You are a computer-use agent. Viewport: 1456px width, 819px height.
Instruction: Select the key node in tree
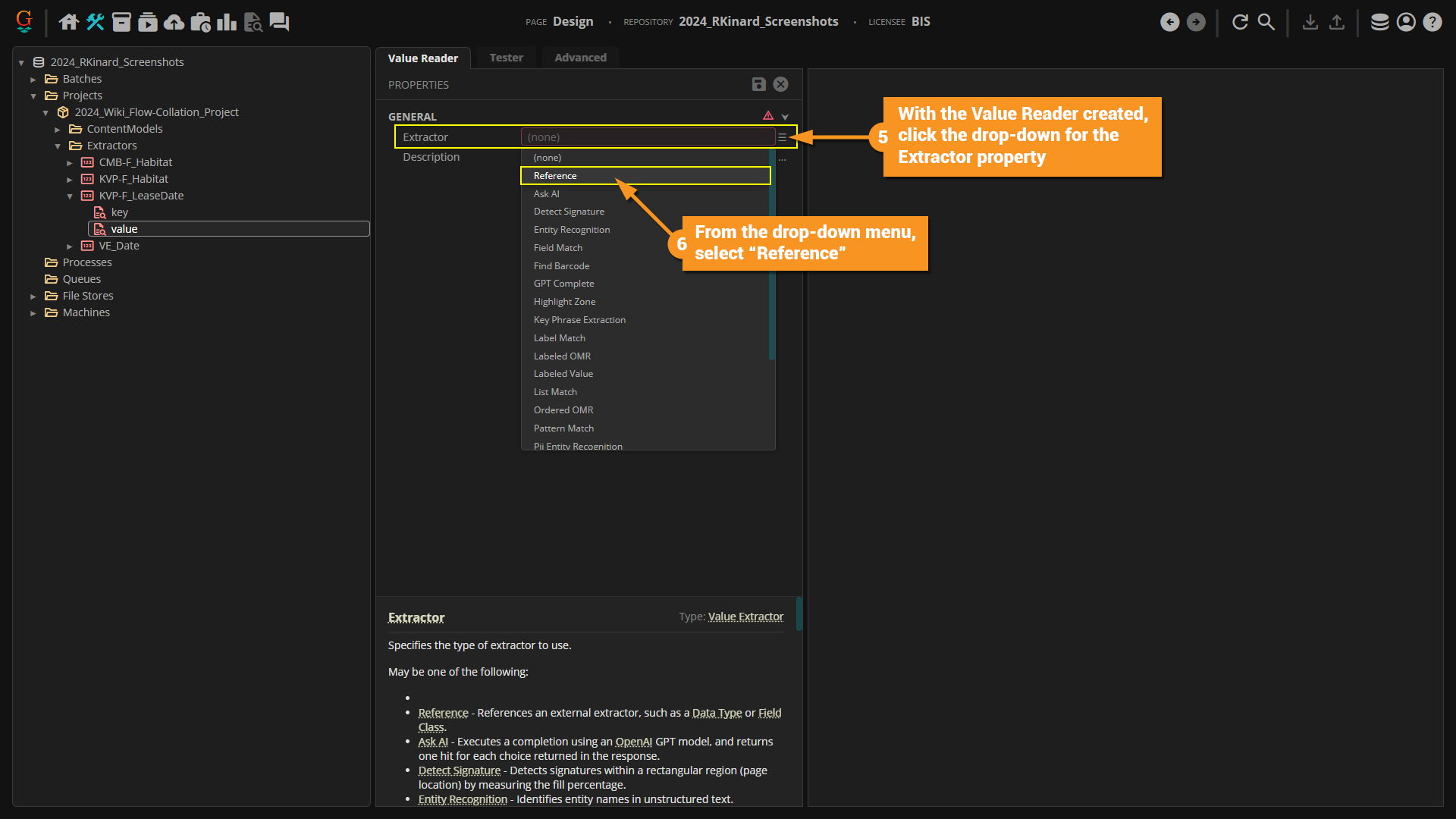tap(119, 212)
